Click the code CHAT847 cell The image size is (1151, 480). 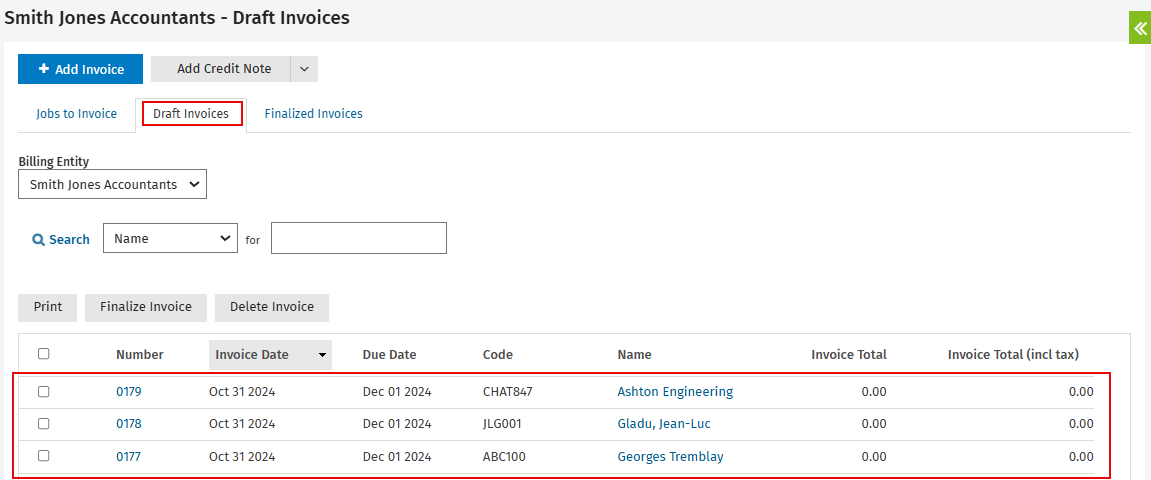tap(507, 392)
